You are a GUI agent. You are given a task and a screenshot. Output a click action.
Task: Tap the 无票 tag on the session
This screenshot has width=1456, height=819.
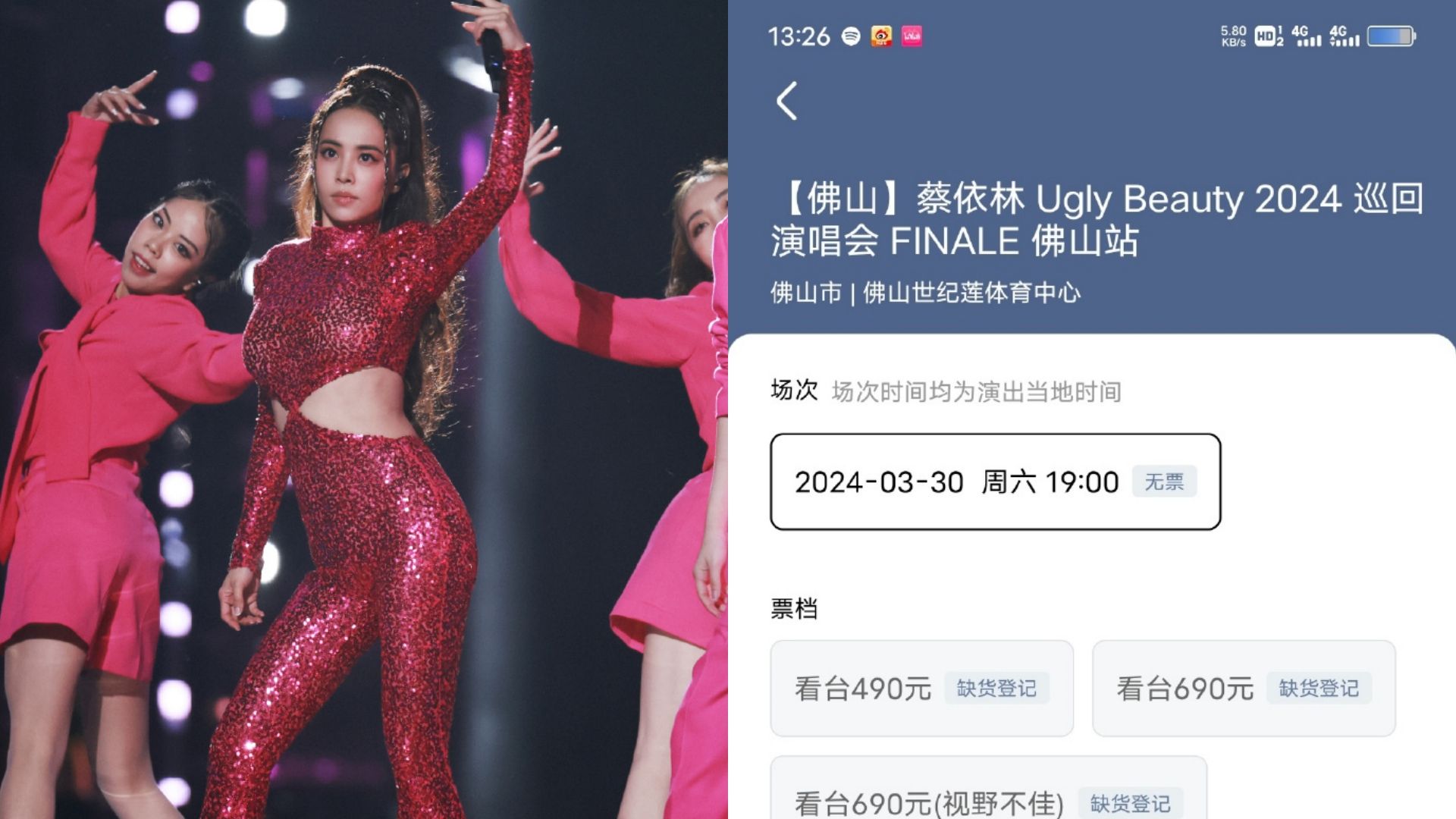[x=1164, y=482]
